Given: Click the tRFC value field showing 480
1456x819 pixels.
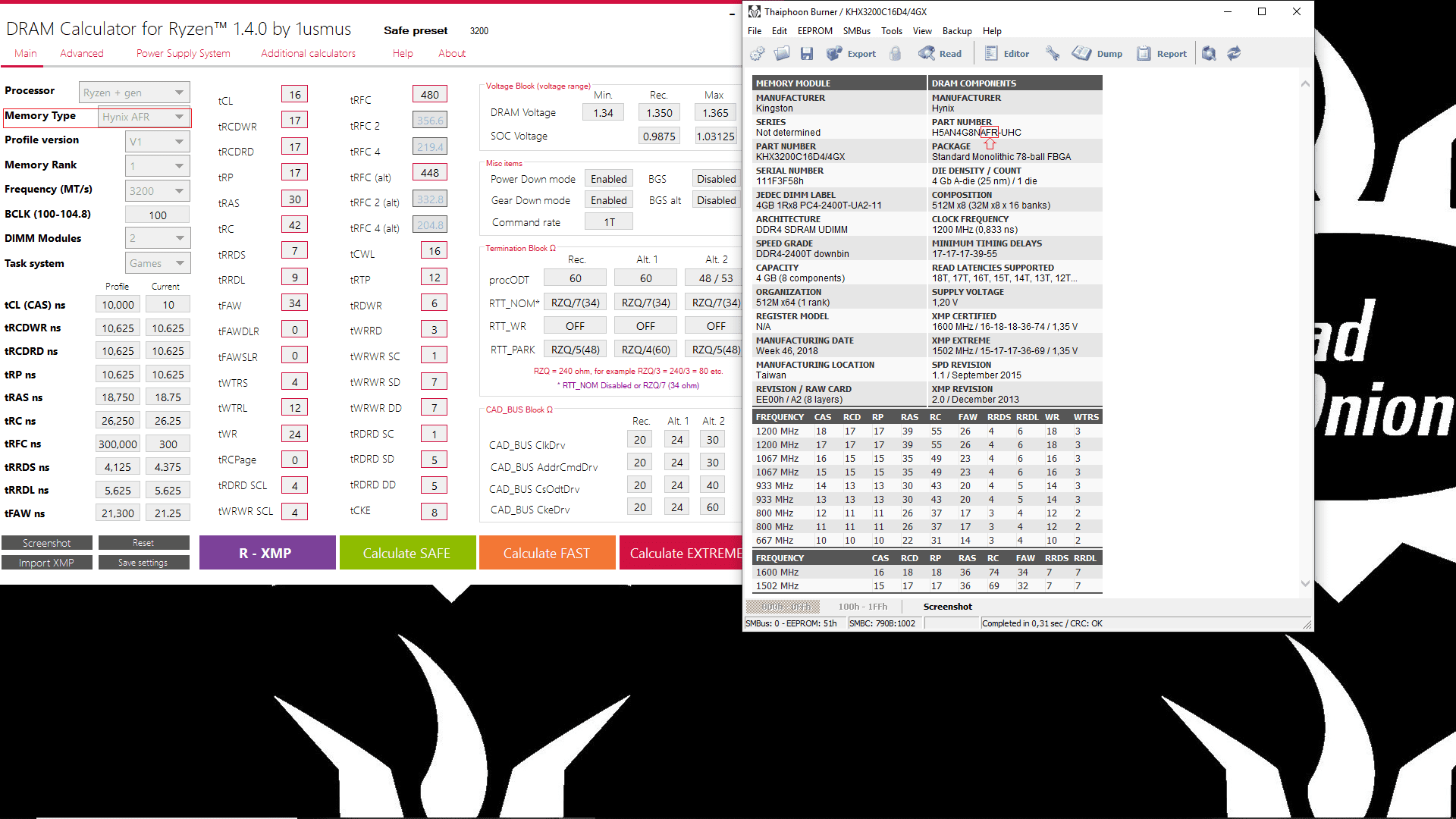Looking at the screenshot, I should (429, 95).
